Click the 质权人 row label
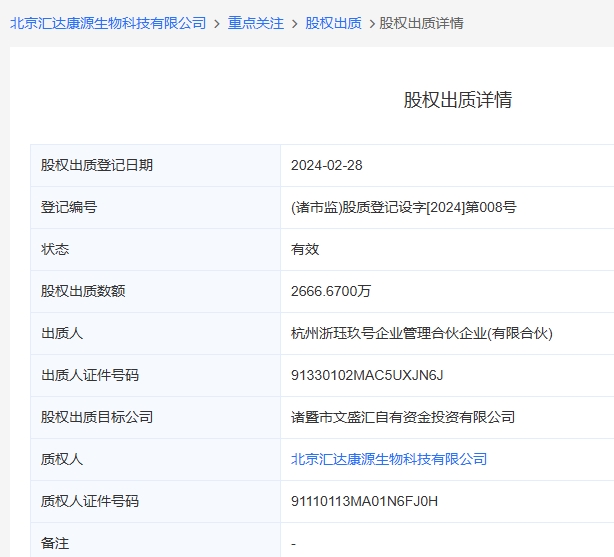This screenshot has width=614, height=557. [x=62, y=459]
